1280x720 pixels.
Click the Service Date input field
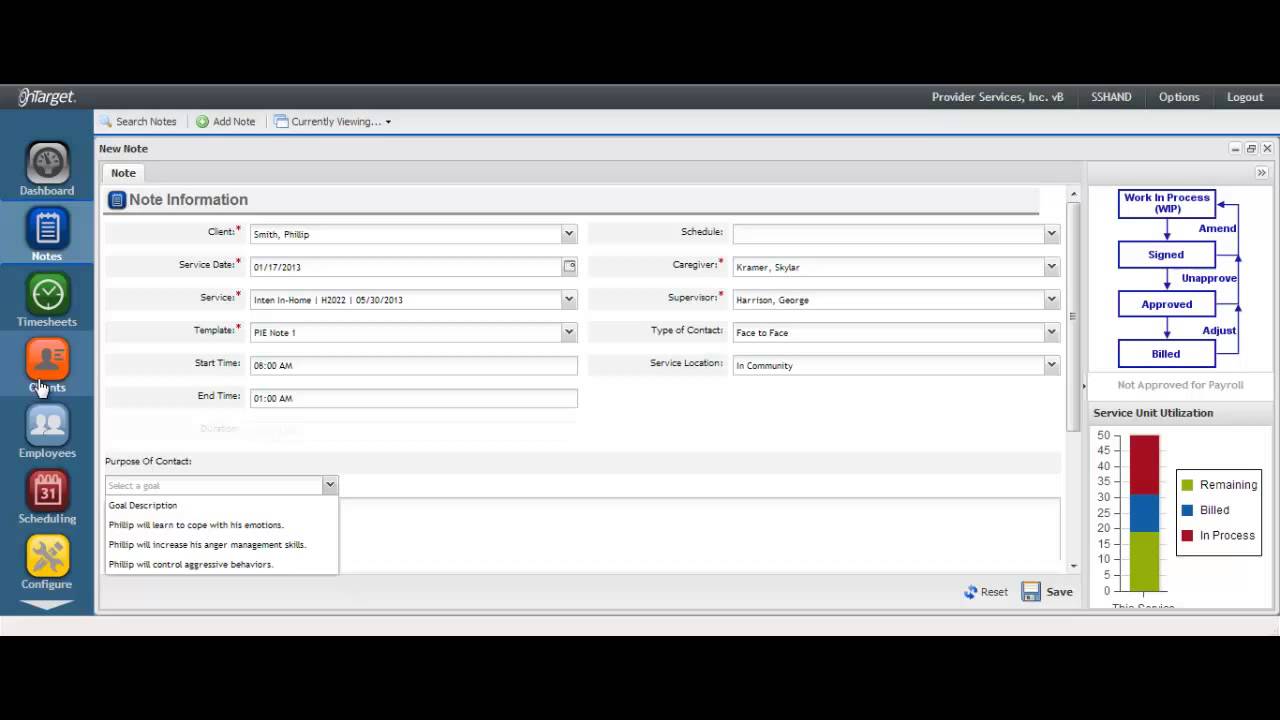406,267
